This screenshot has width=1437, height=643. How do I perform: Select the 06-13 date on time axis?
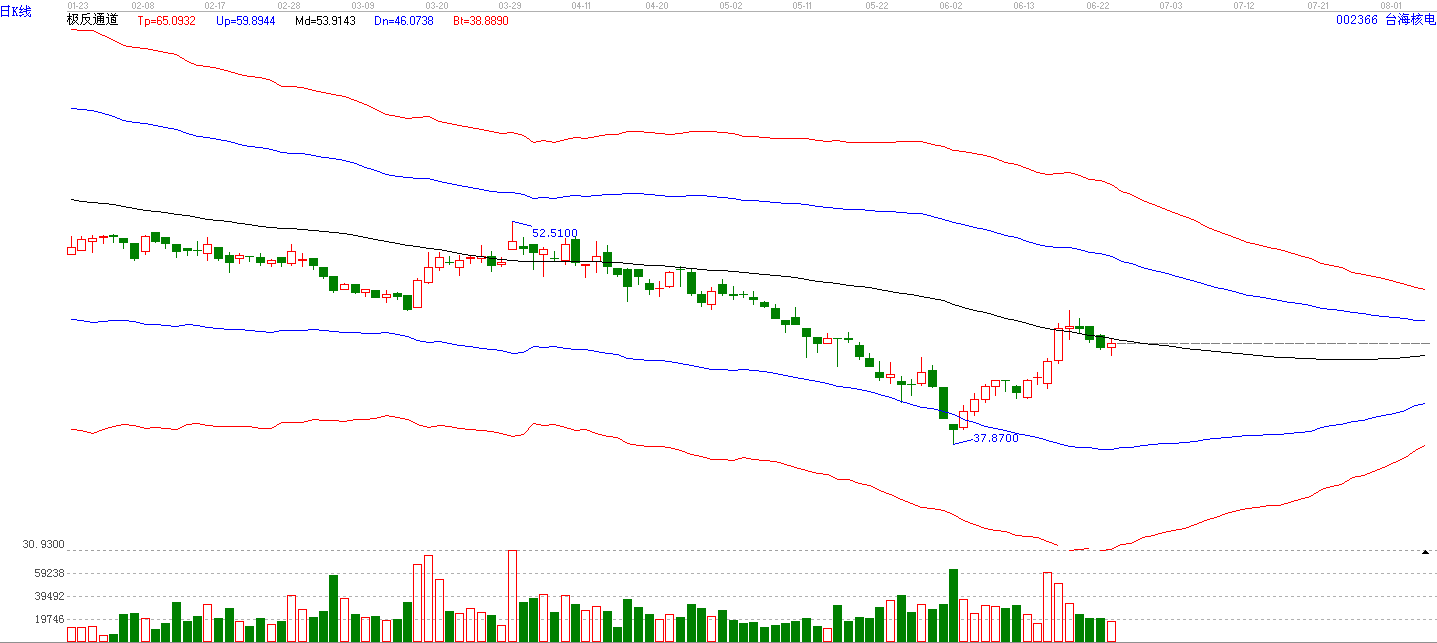[1024, 5]
